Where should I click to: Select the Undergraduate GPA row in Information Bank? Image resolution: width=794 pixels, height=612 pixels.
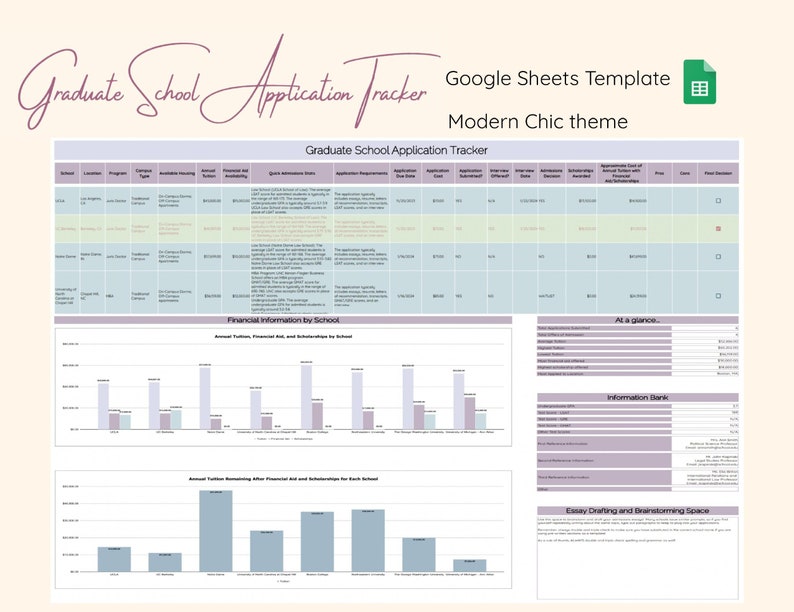coord(638,406)
